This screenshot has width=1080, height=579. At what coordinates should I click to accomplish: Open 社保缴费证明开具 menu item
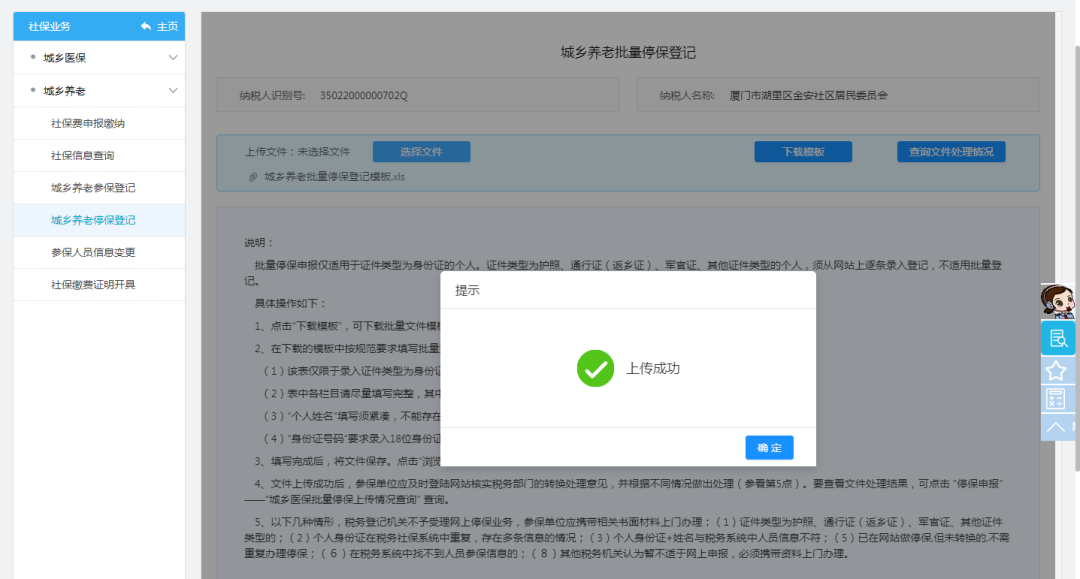[x=93, y=285]
